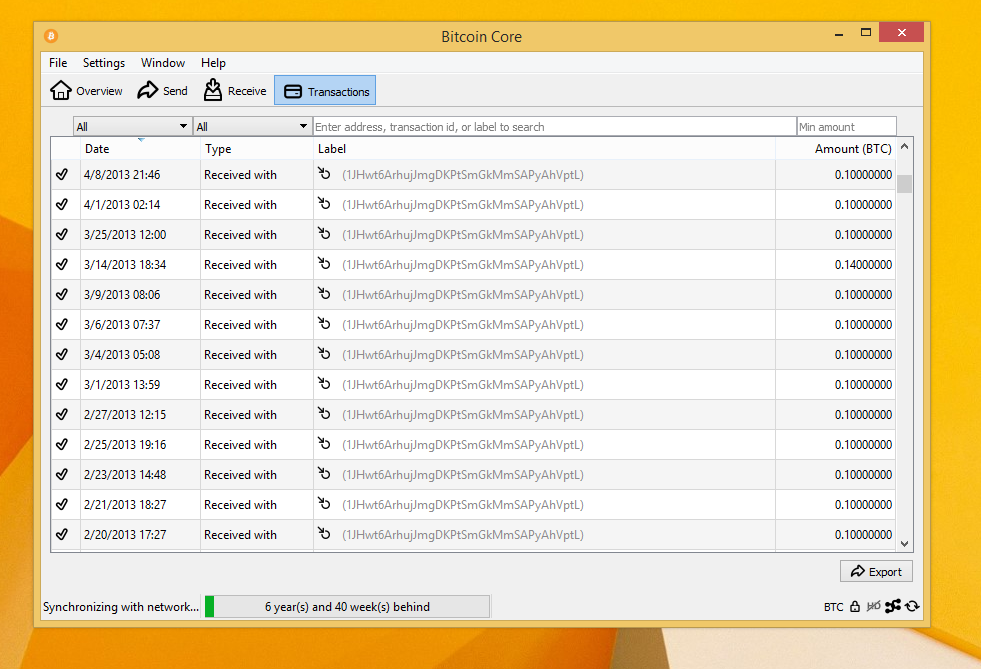Image resolution: width=981 pixels, height=669 pixels.
Task: Export the transaction list
Action: click(876, 571)
